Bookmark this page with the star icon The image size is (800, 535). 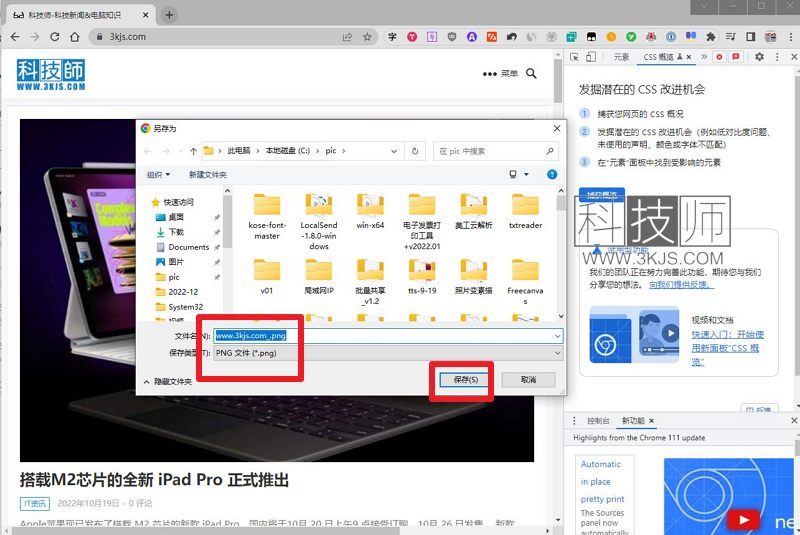pos(367,37)
